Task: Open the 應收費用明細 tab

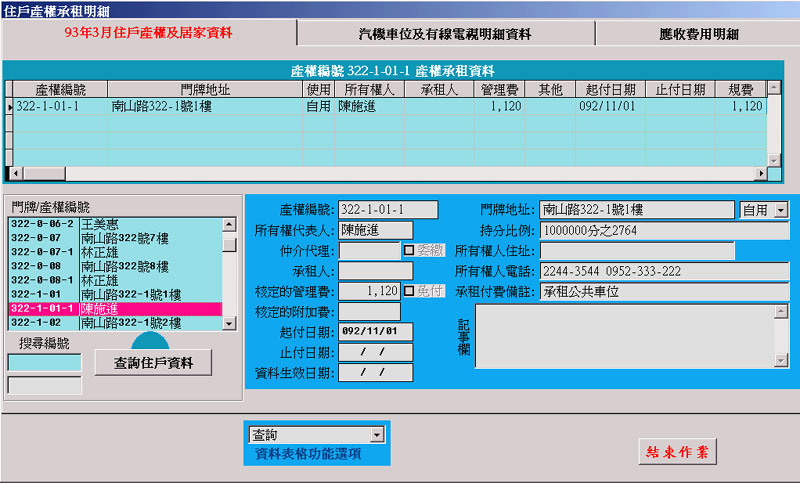Action: click(698, 34)
